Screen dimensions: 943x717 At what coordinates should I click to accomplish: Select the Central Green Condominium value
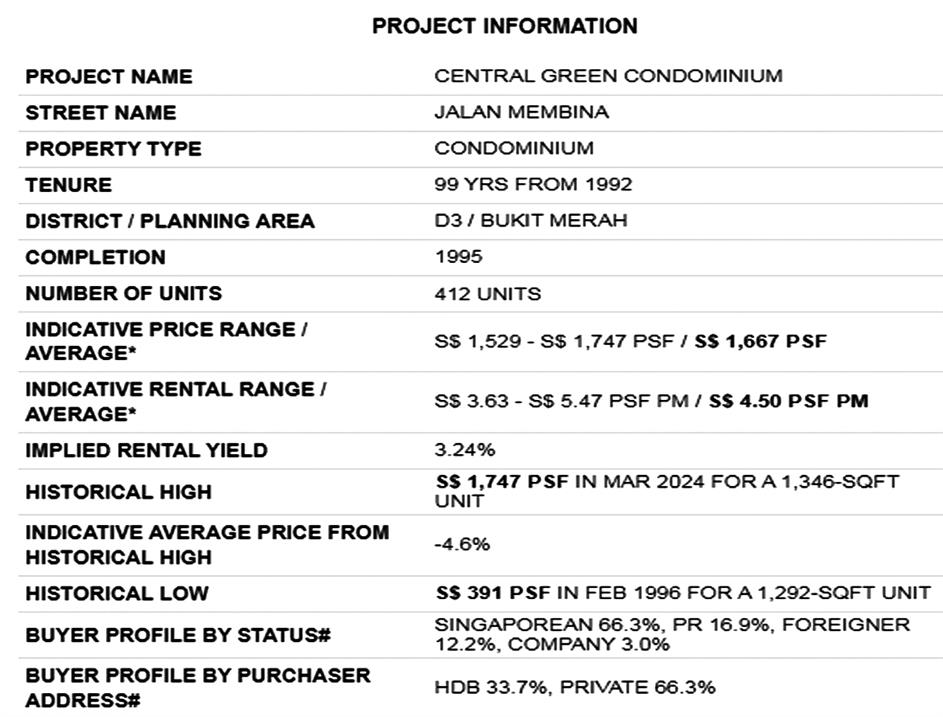(608, 76)
